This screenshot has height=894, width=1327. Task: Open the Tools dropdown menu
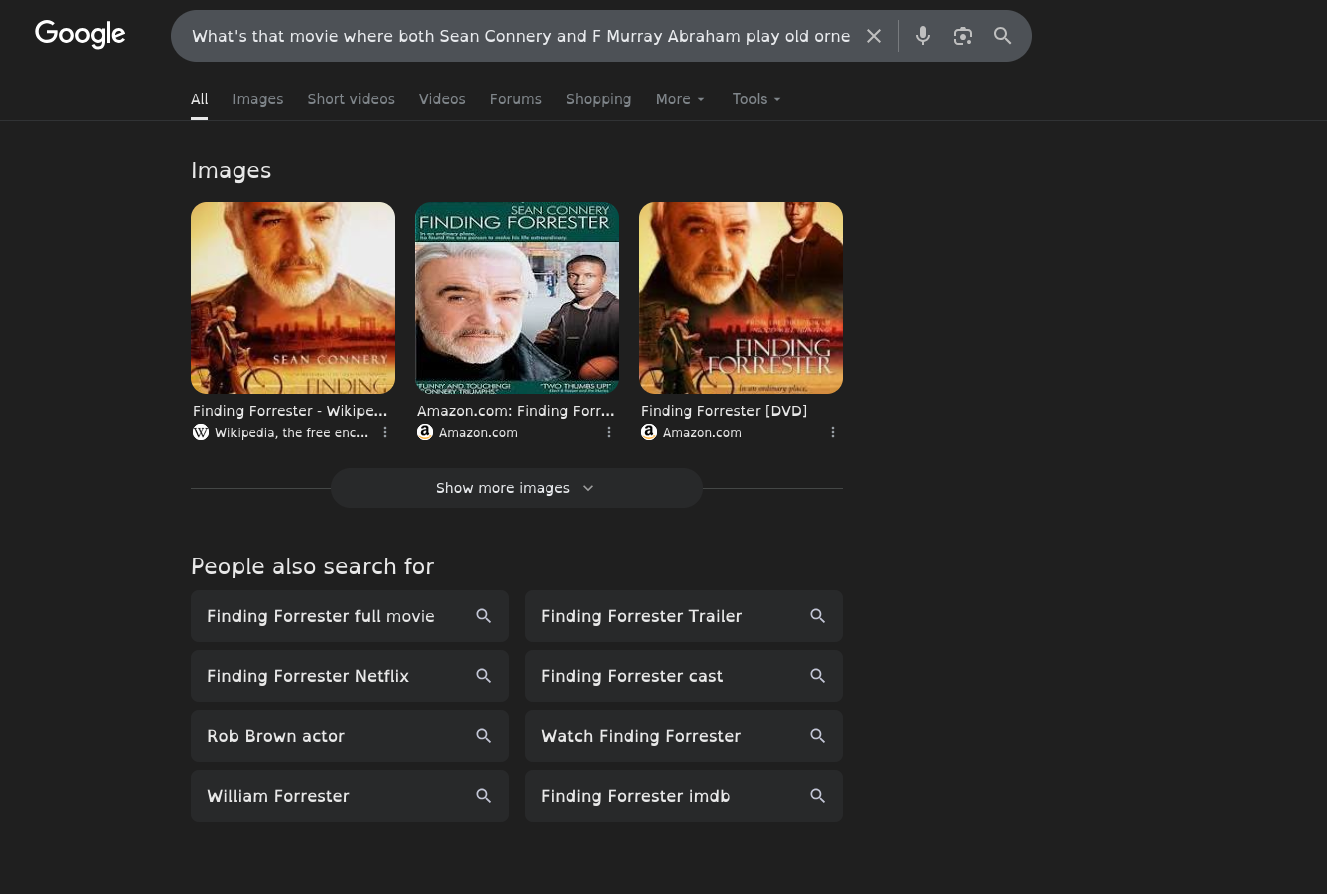[x=756, y=99]
